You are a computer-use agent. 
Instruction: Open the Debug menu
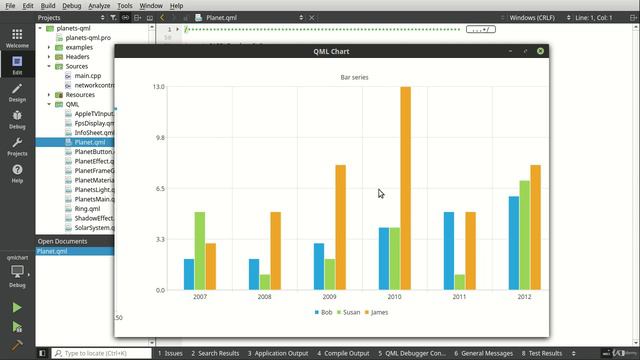click(x=71, y=6)
